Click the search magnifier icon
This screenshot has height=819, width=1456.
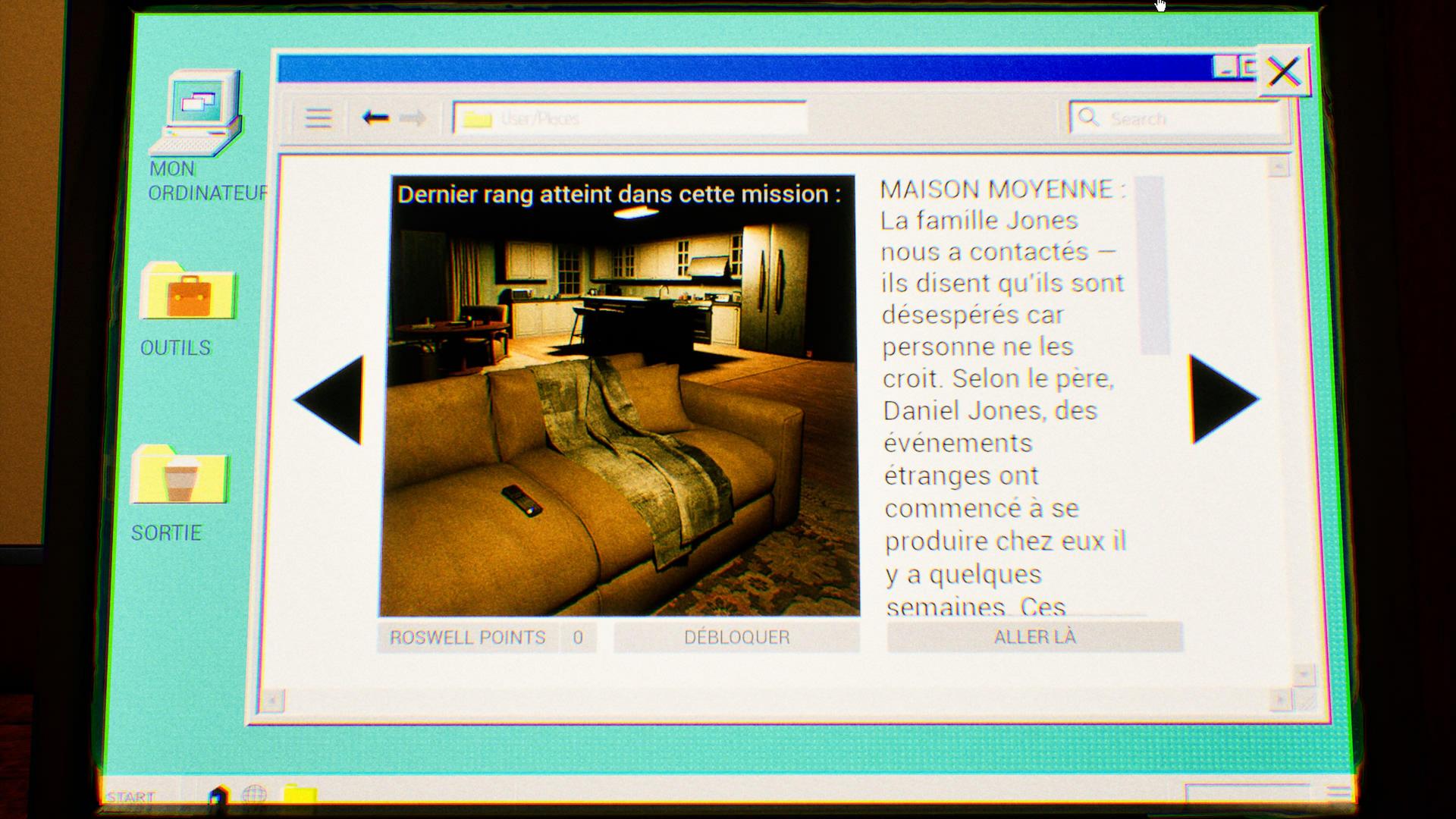coord(1089,118)
